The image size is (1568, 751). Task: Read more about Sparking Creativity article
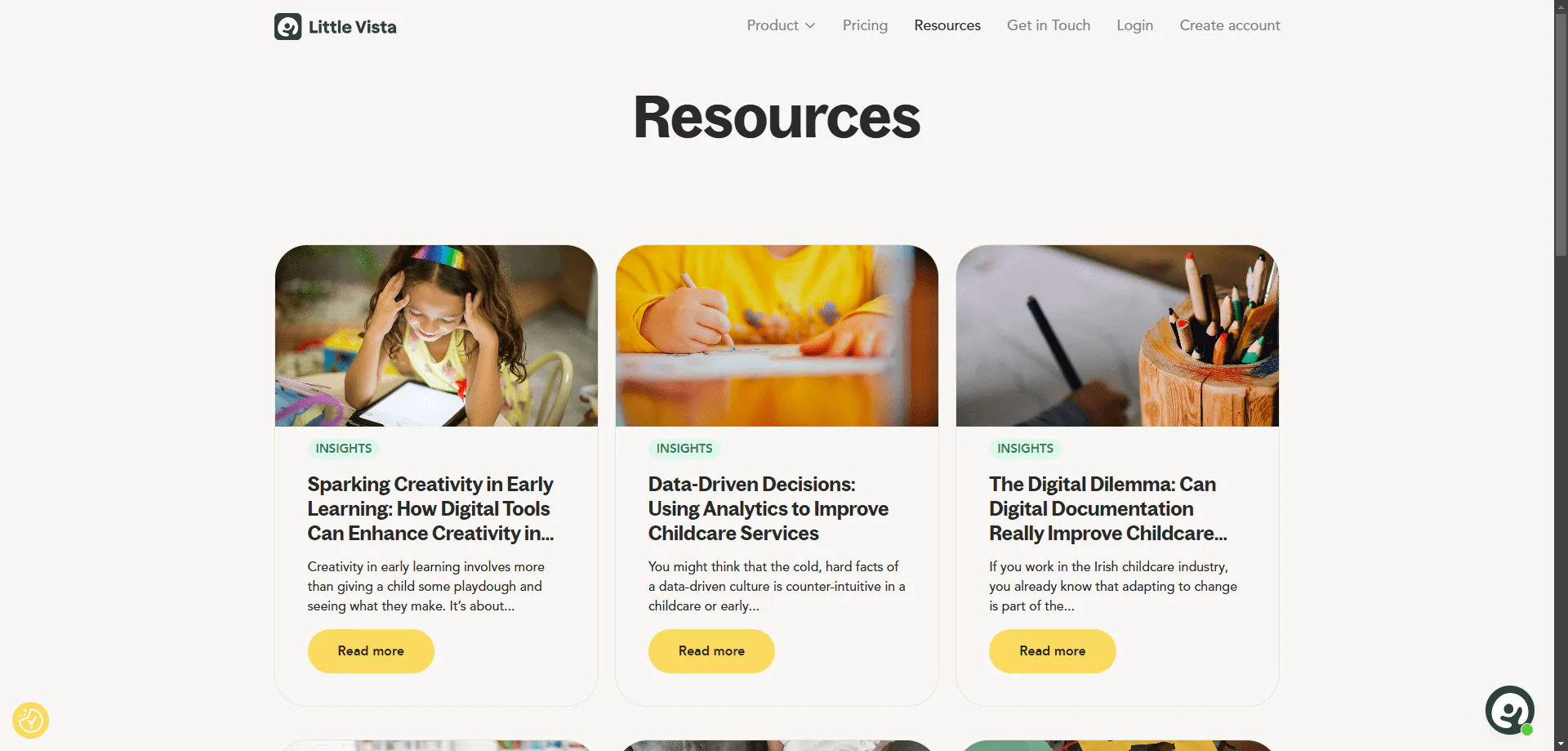pos(371,651)
